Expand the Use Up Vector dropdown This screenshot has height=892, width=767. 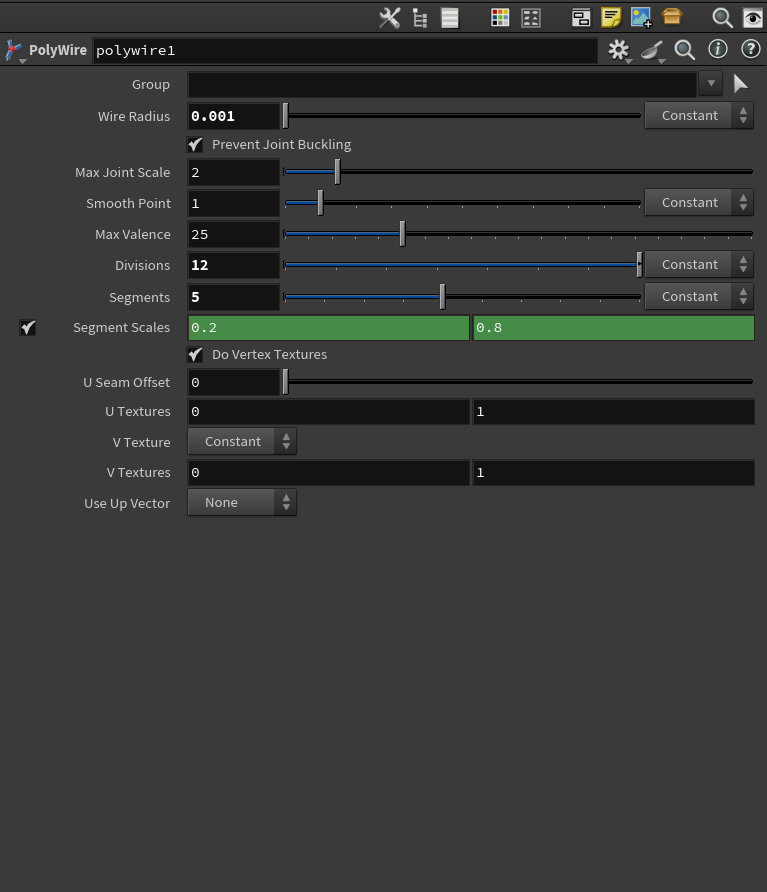pyautogui.click(x=242, y=503)
